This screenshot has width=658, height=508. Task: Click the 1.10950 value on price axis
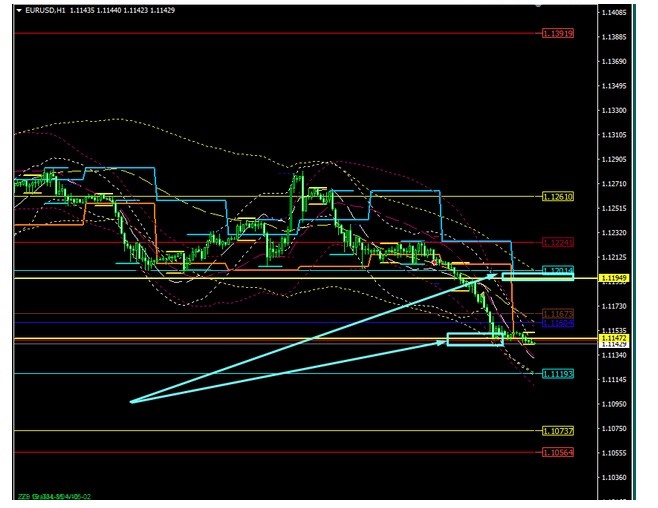(x=612, y=405)
